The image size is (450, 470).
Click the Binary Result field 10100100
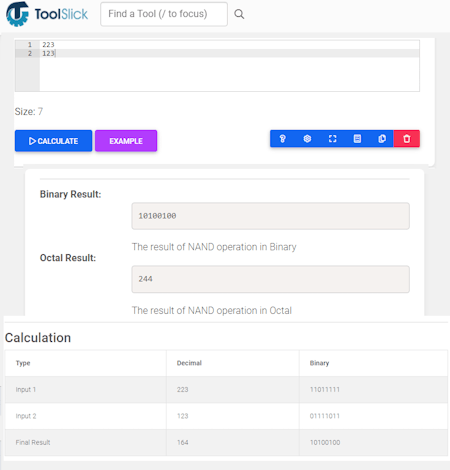(x=270, y=216)
